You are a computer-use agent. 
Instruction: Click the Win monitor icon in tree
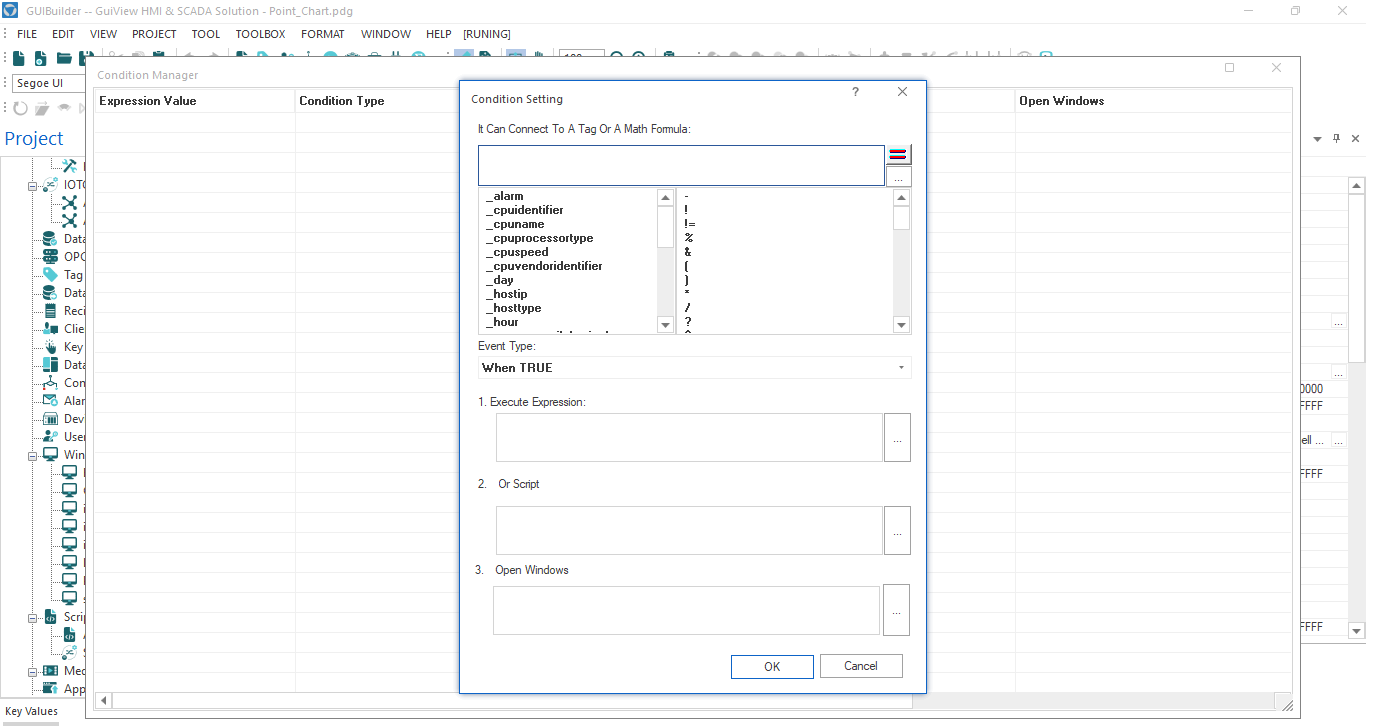49,455
